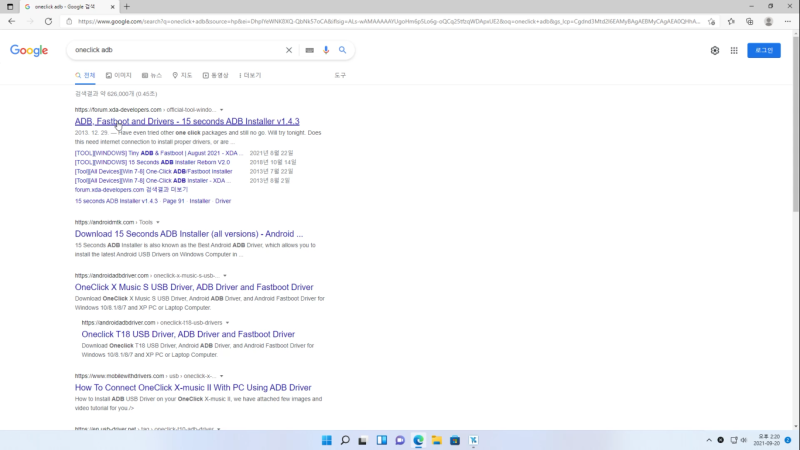Expand androidmtk.com result options arrow
This screenshot has height=450, width=800.
click(x=158, y=222)
